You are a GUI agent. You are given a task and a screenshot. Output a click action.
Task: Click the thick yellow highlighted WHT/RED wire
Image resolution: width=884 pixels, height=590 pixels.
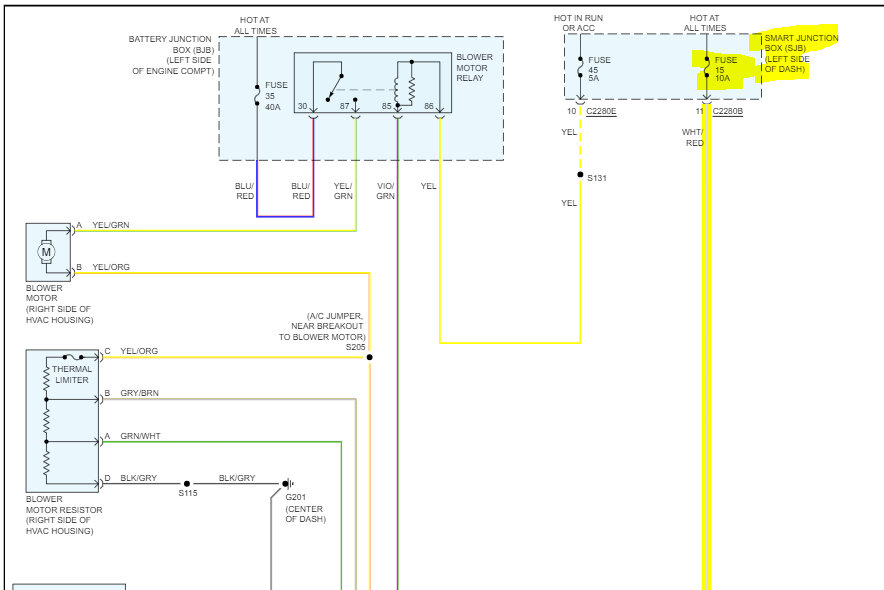click(x=707, y=349)
